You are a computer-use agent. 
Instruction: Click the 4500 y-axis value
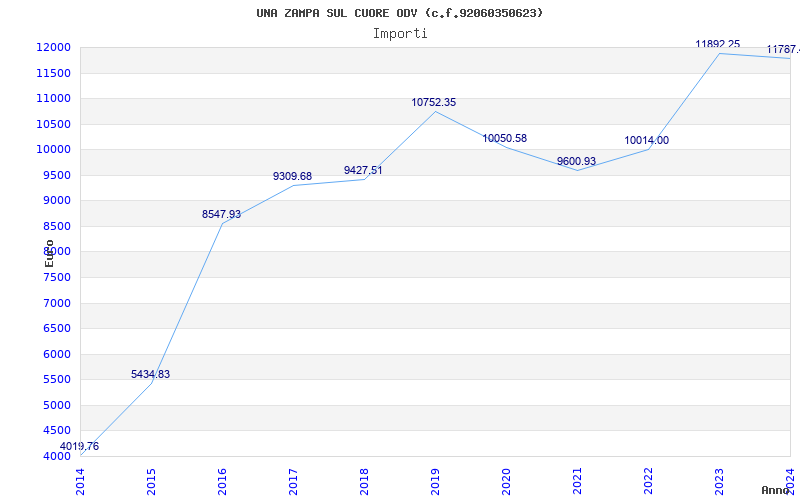(x=57, y=431)
